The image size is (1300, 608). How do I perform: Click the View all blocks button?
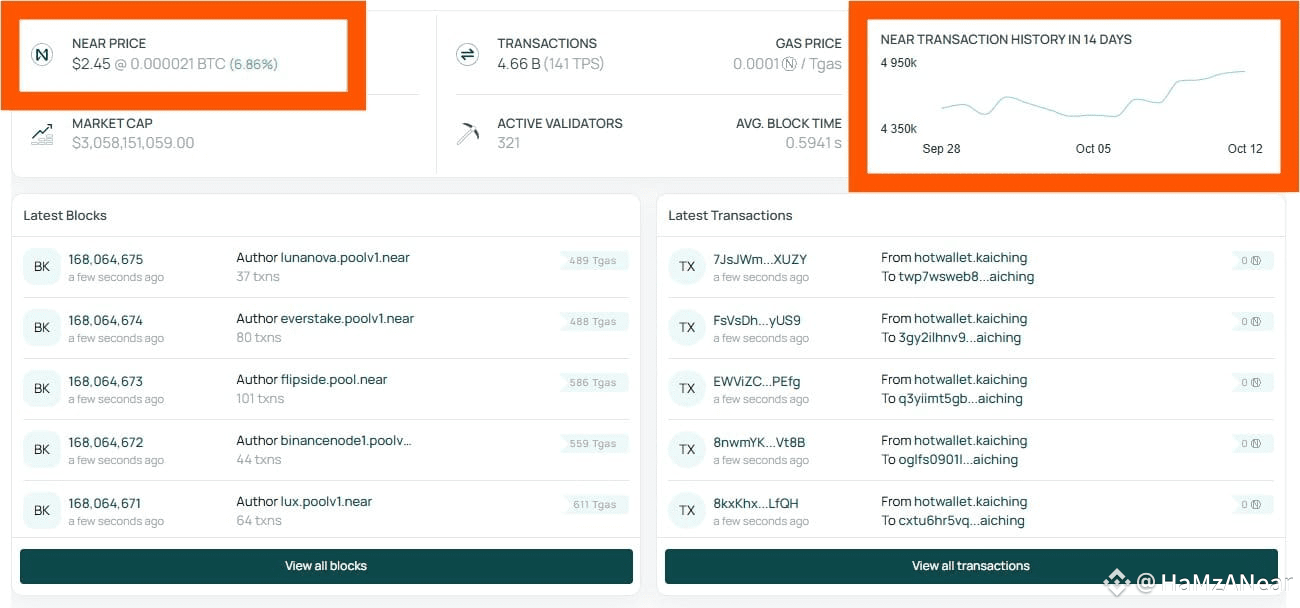[x=326, y=566]
